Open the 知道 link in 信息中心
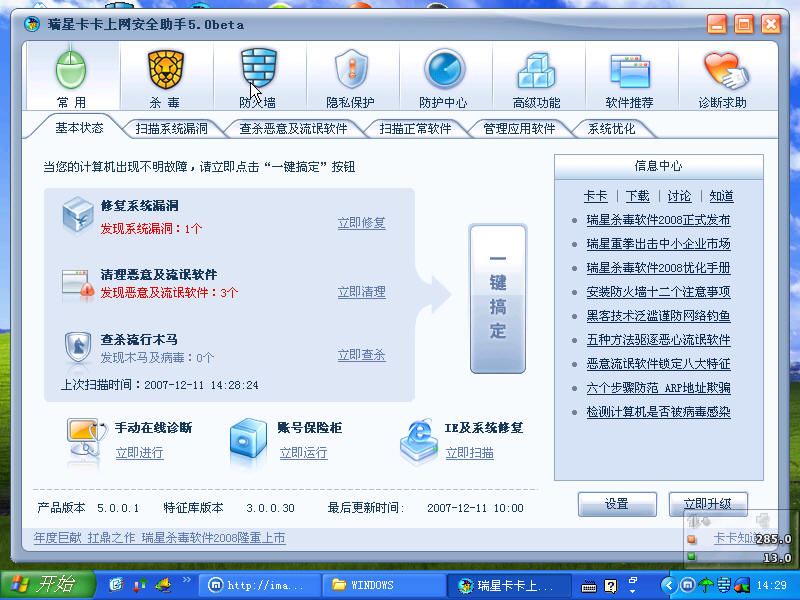The width and height of the screenshot is (800, 600). coord(721,196)
